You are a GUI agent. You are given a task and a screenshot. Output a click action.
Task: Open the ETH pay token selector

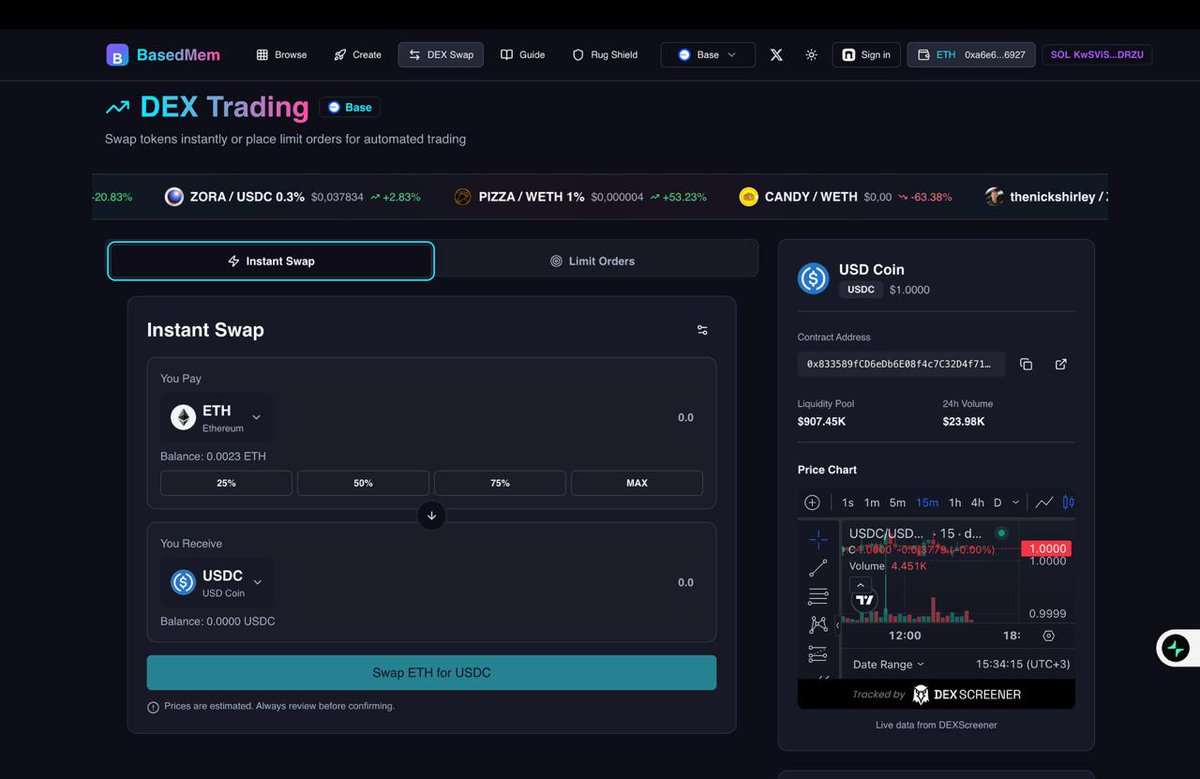216,417
